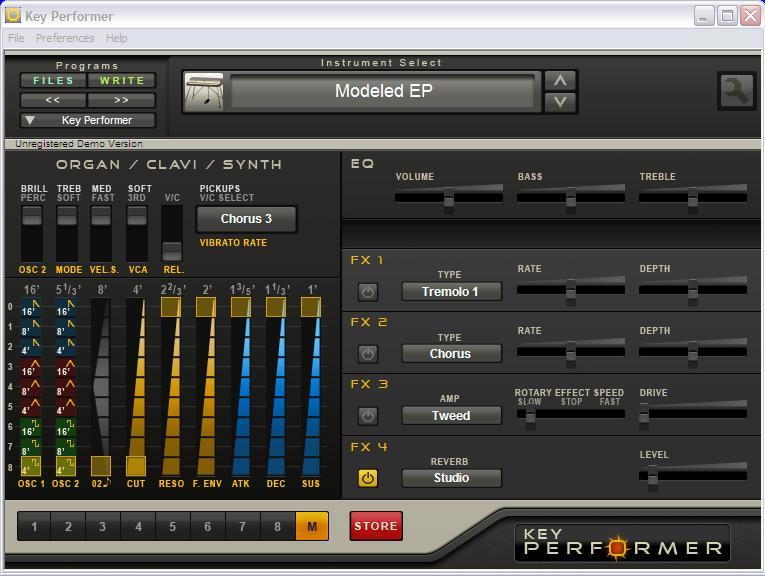This screenshot has width=765, height=576.
Task: Select preset slot 5
Action: click(x=173, y=526)
